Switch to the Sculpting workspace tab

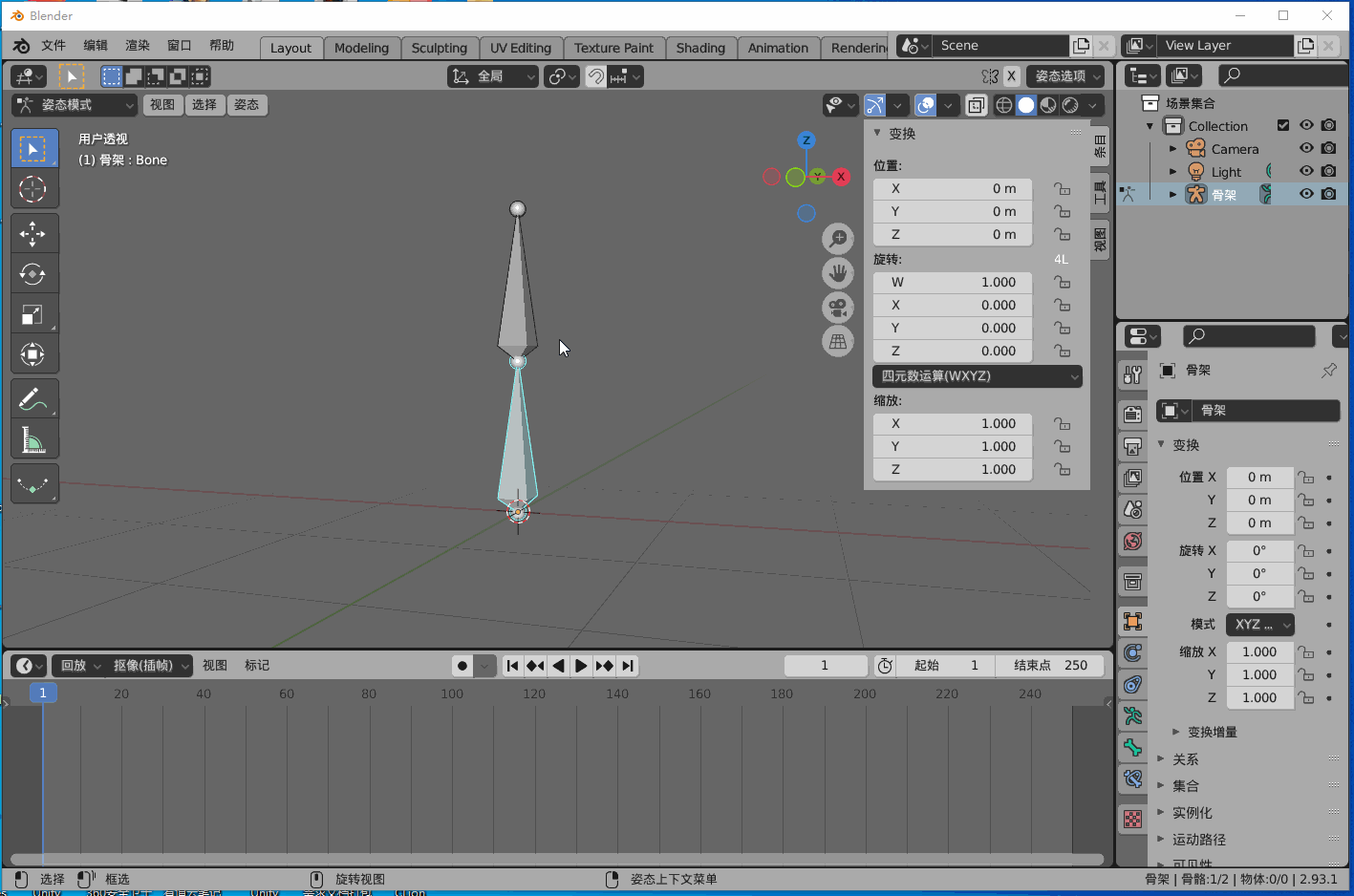(440, 48)
